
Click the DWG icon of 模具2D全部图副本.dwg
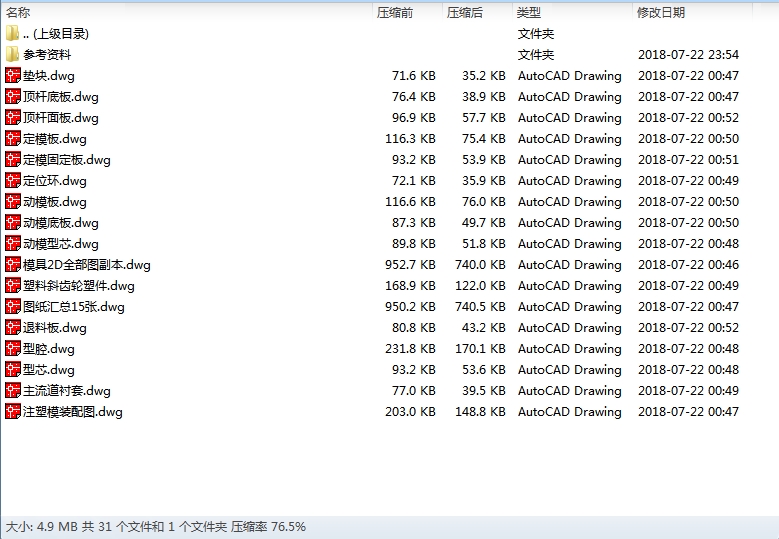tap(12, 264)
